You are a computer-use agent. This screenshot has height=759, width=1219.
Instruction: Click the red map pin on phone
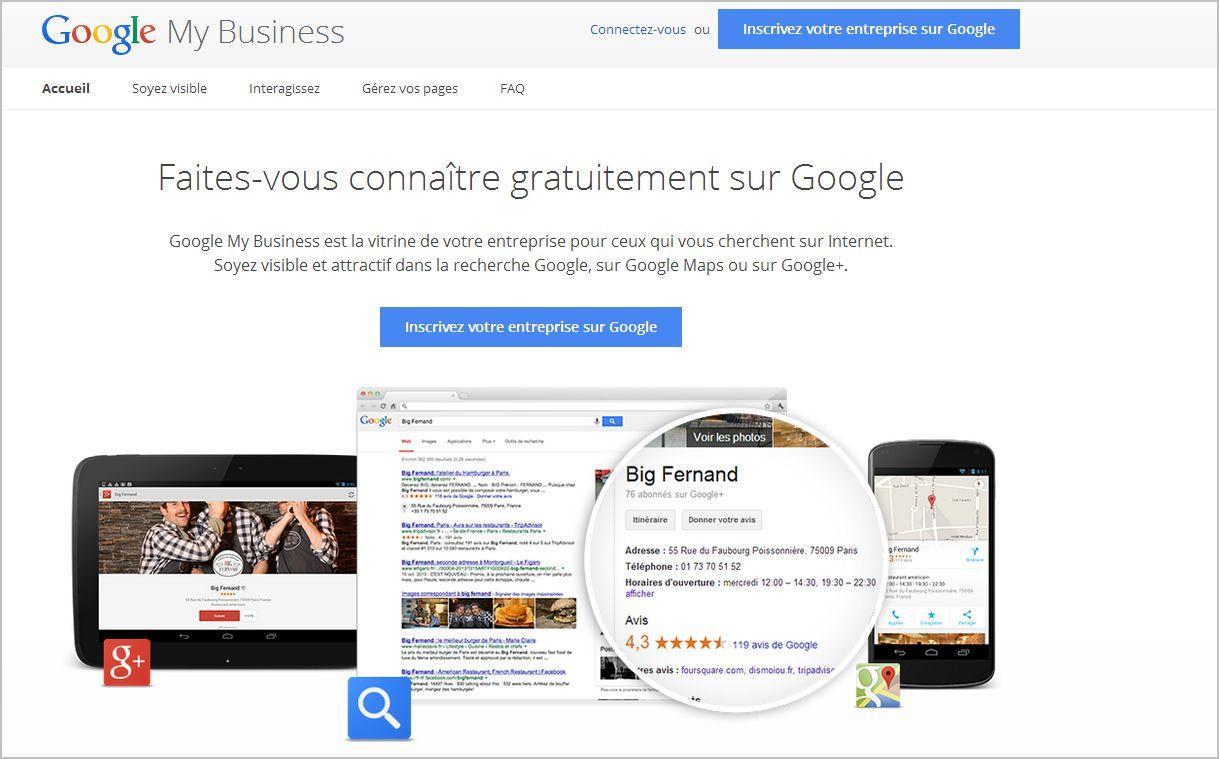pyautogui.click(x=932, y=501)
